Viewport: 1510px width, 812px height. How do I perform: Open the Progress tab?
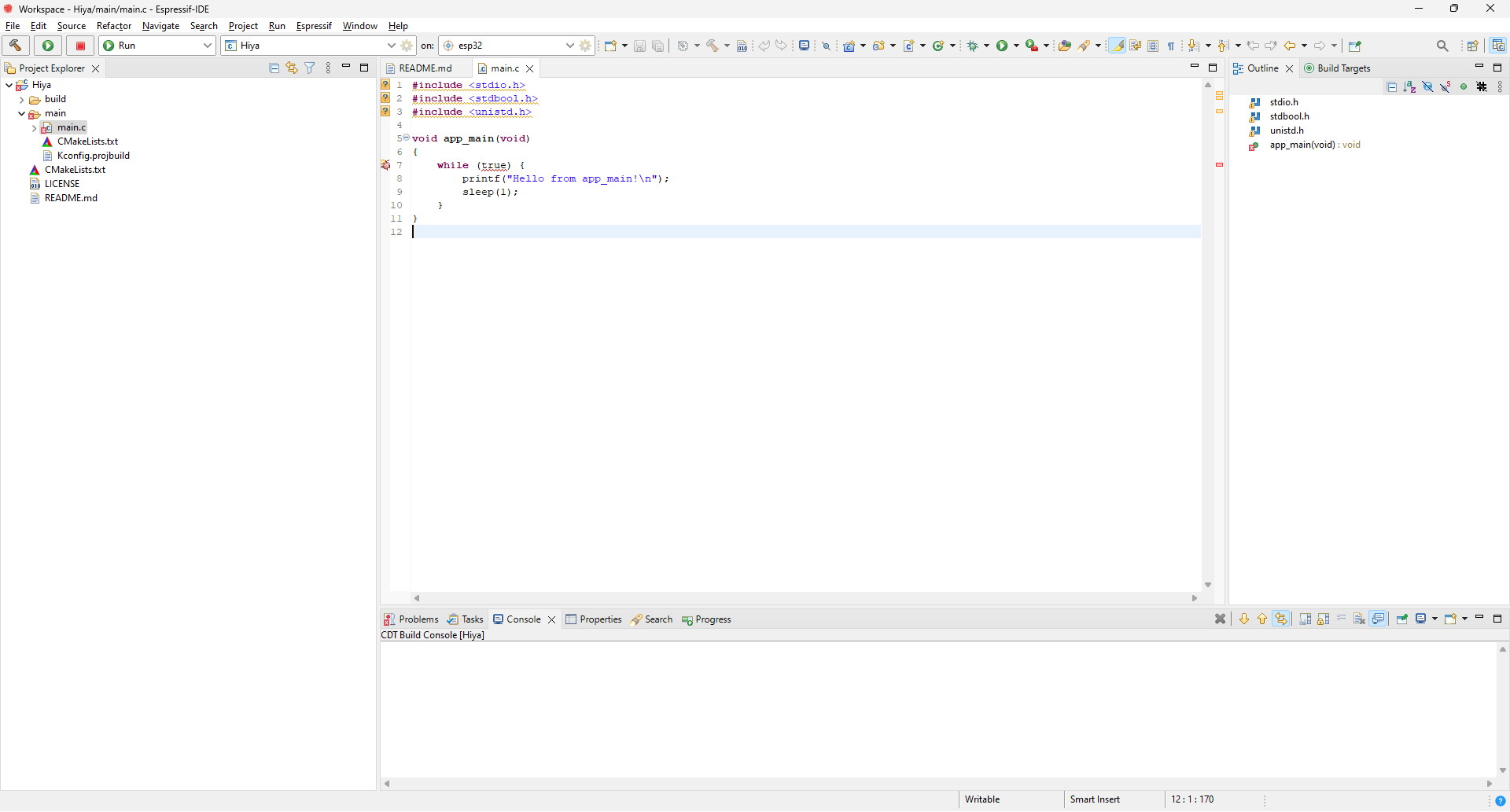coord(706,619)
